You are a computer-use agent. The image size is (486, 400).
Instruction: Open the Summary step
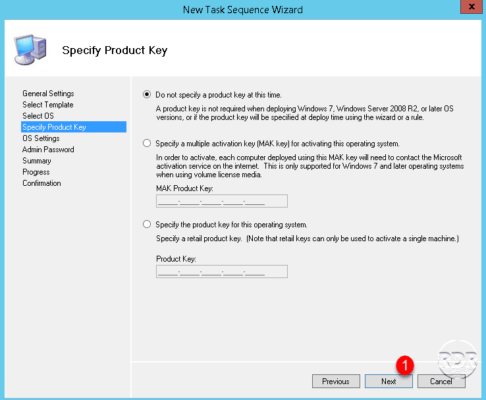(x=37, y=161)
